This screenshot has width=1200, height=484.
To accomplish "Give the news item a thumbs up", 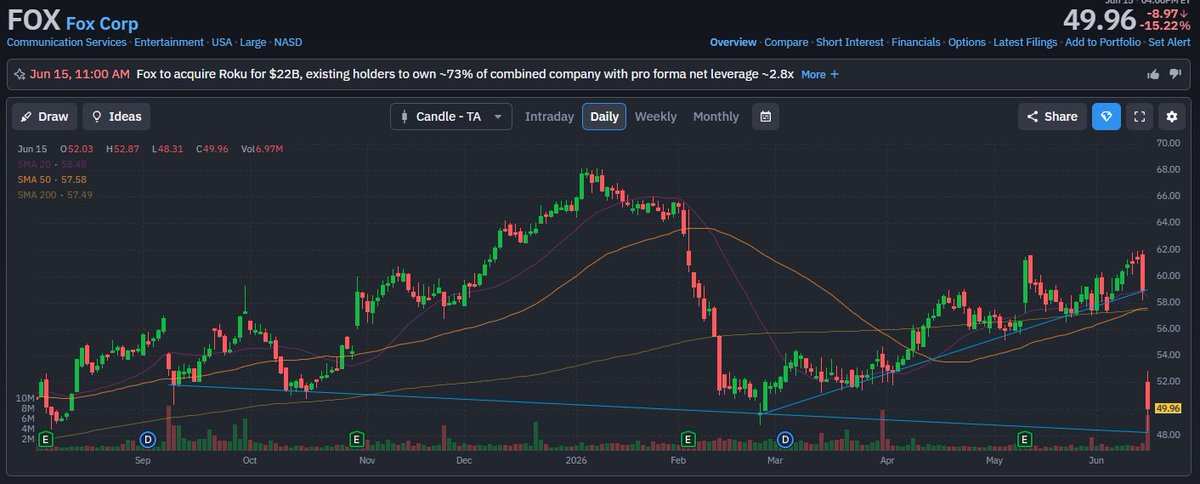I will click(1153, 74).
